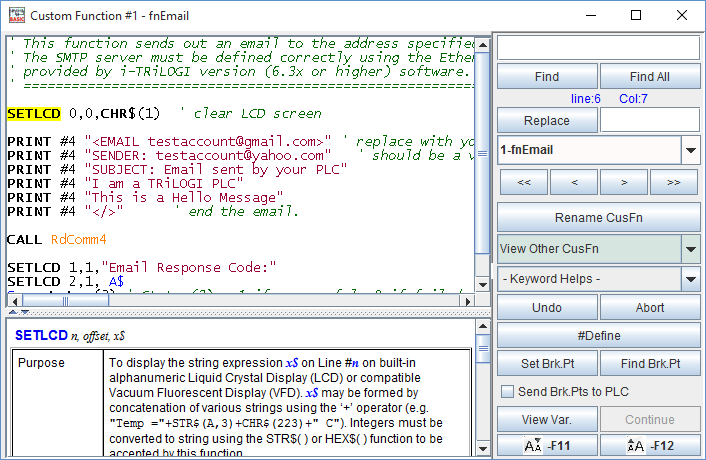
Task: Click the 'clear LCD screen' comment
Action: [251, 113]
